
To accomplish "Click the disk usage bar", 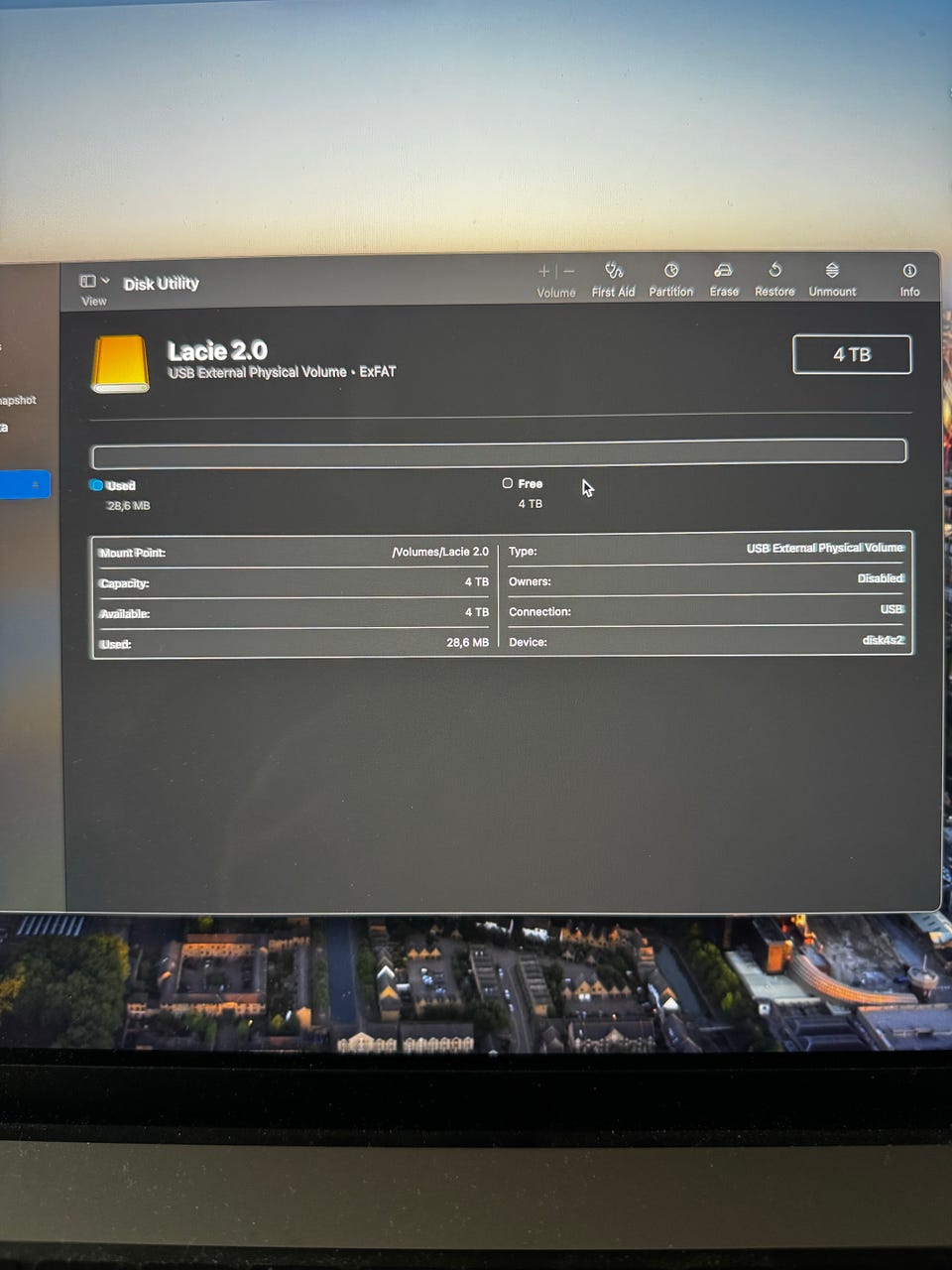I will tap(499, 453).
